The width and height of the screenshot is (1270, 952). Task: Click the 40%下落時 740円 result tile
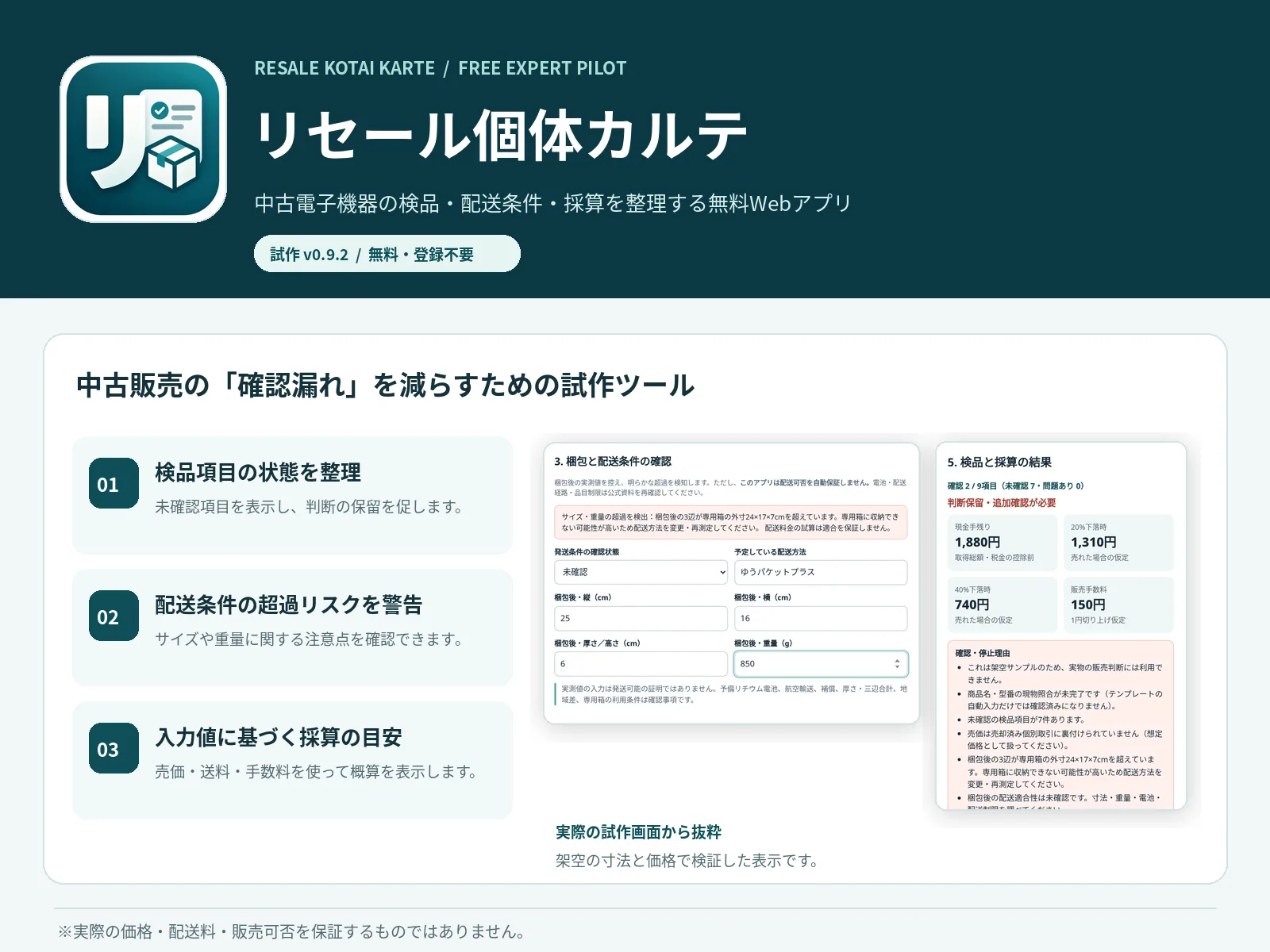(x=1003, y=605)
